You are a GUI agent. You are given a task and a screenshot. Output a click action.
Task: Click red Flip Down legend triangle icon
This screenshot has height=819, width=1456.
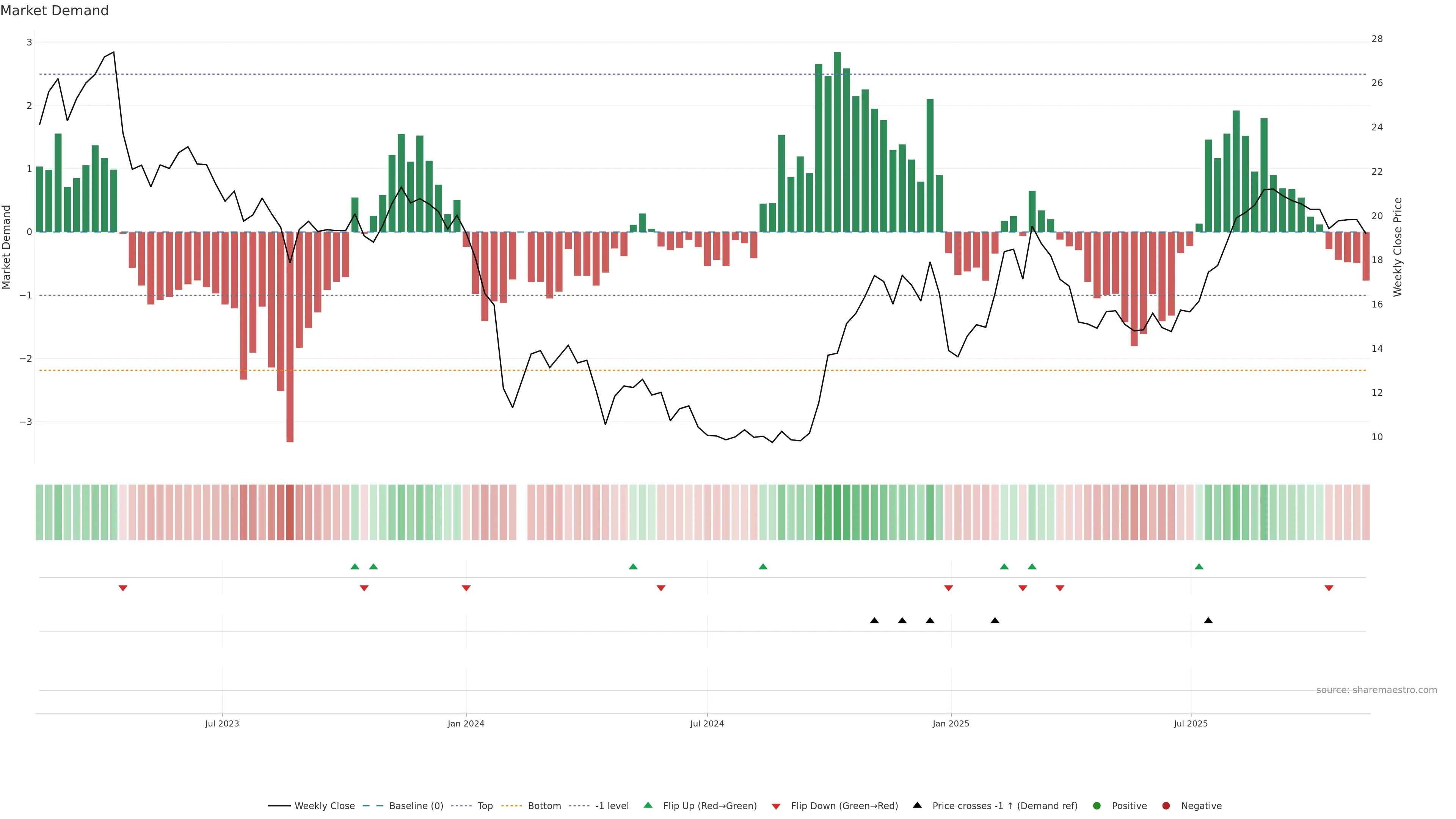point(776,806)
